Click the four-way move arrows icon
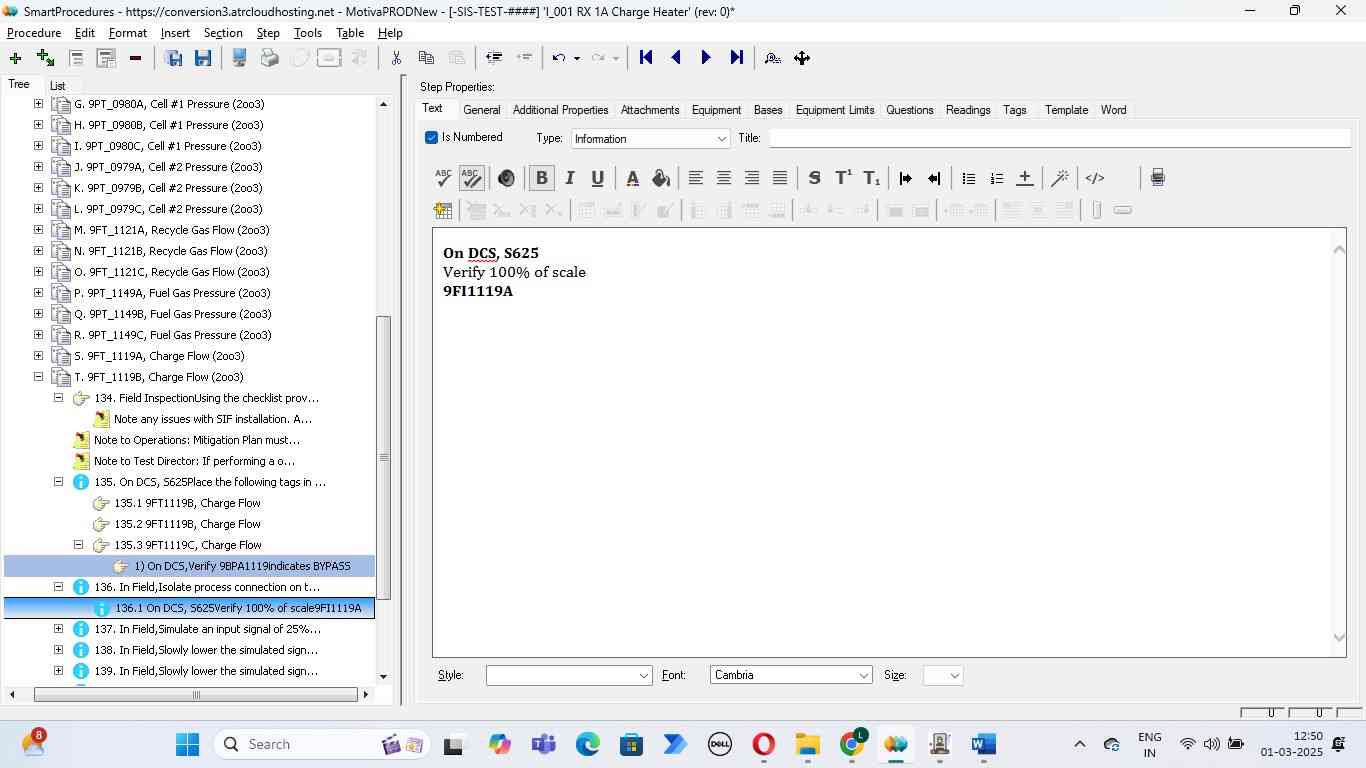Viewport: 1366px width, 768px height. coord(802,58)
